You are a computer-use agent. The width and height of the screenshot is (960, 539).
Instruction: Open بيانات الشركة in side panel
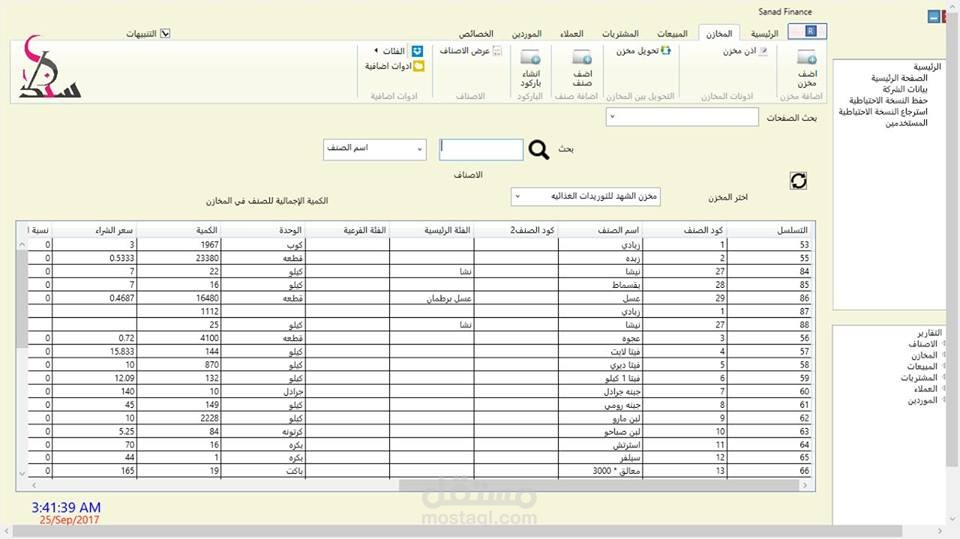click(904, 89)
